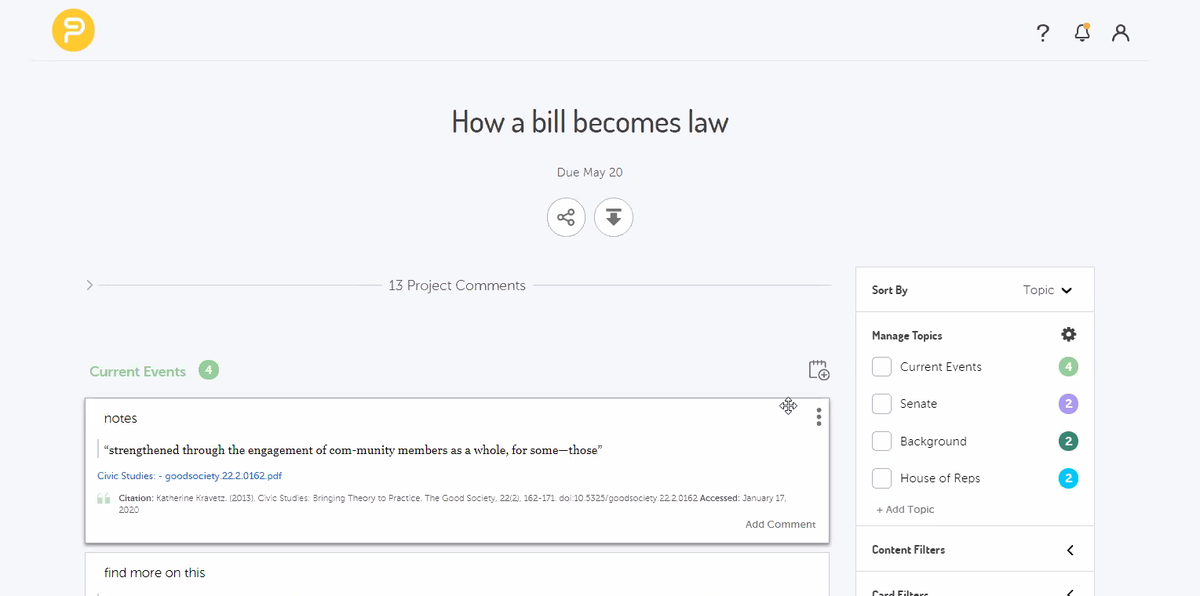Click the 13 Project Comments label
Viewport: 1200px width, 596px height.
457,285
